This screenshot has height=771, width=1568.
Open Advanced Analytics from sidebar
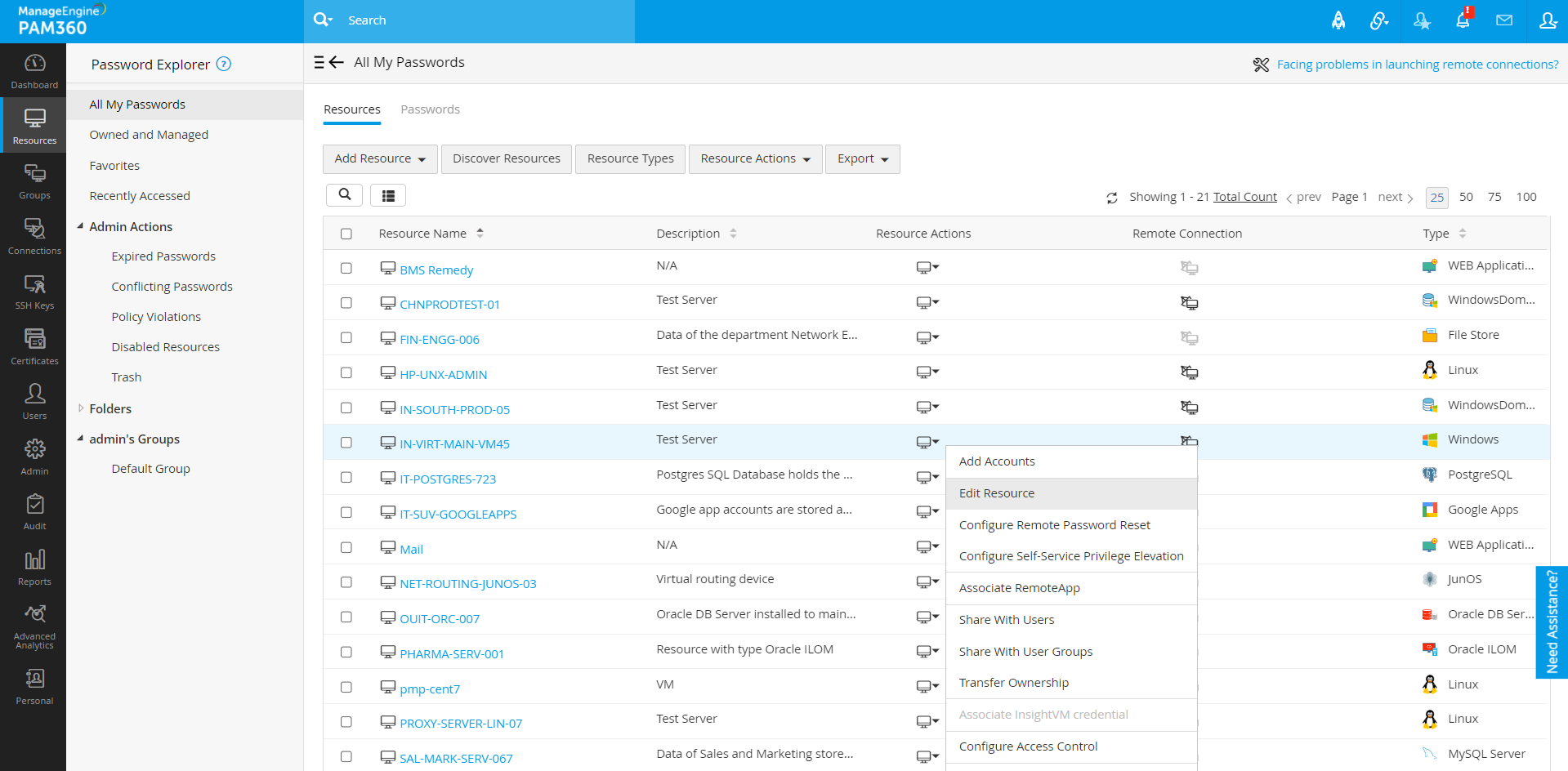(x=34, y=626)
